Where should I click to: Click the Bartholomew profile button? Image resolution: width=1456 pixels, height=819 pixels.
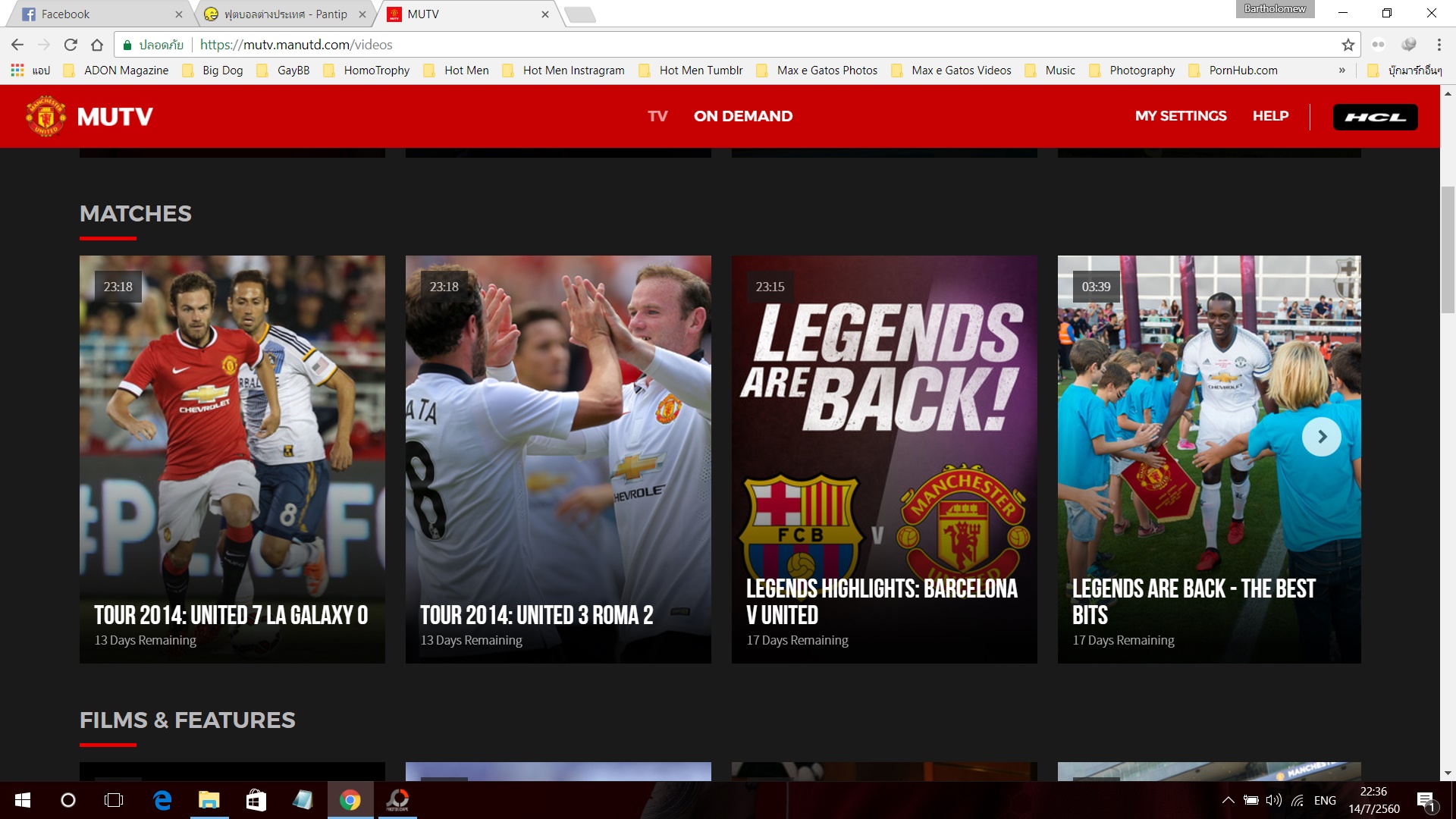click(x=1275, y=9)
